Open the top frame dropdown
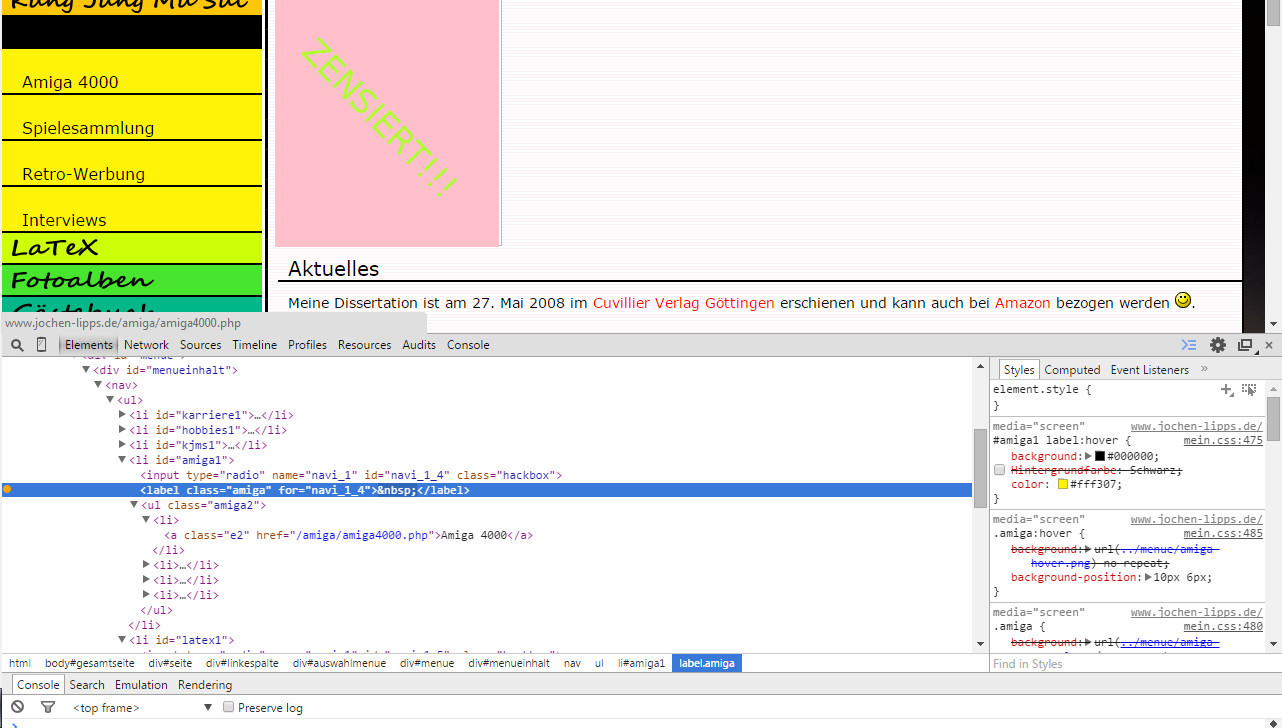 click(x=142, y=707)
